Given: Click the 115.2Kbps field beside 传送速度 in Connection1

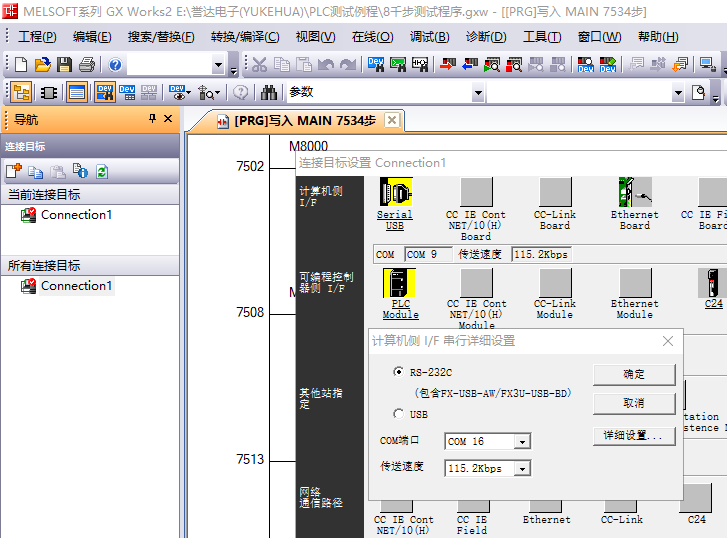Looking at the screenshot, I should [x=541, y=255].
